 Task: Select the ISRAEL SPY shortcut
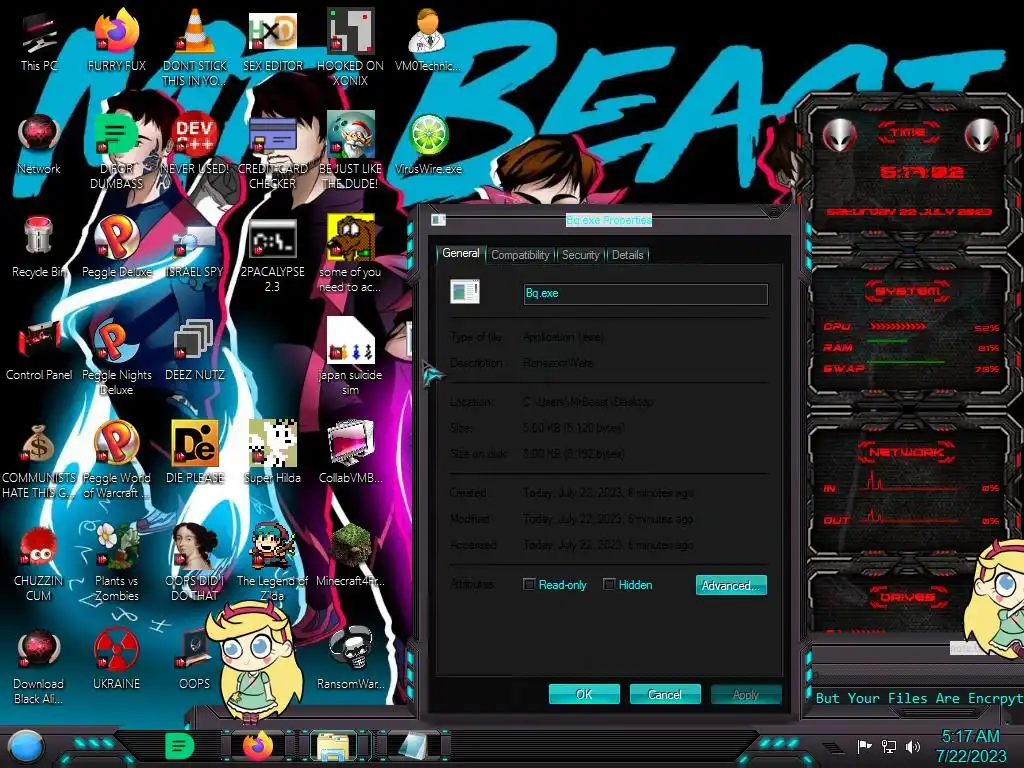pos(195,247)
